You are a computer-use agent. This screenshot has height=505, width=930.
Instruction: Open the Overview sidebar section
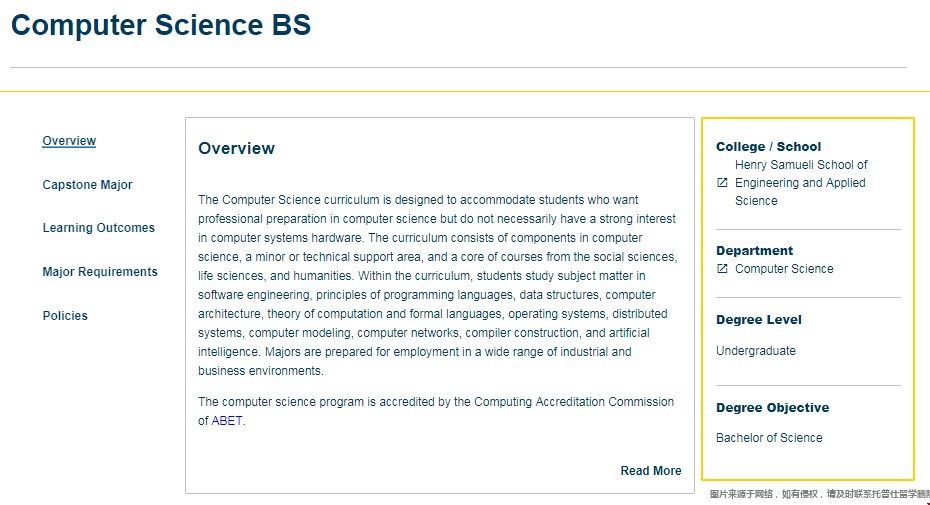click(x=69, y=141)
